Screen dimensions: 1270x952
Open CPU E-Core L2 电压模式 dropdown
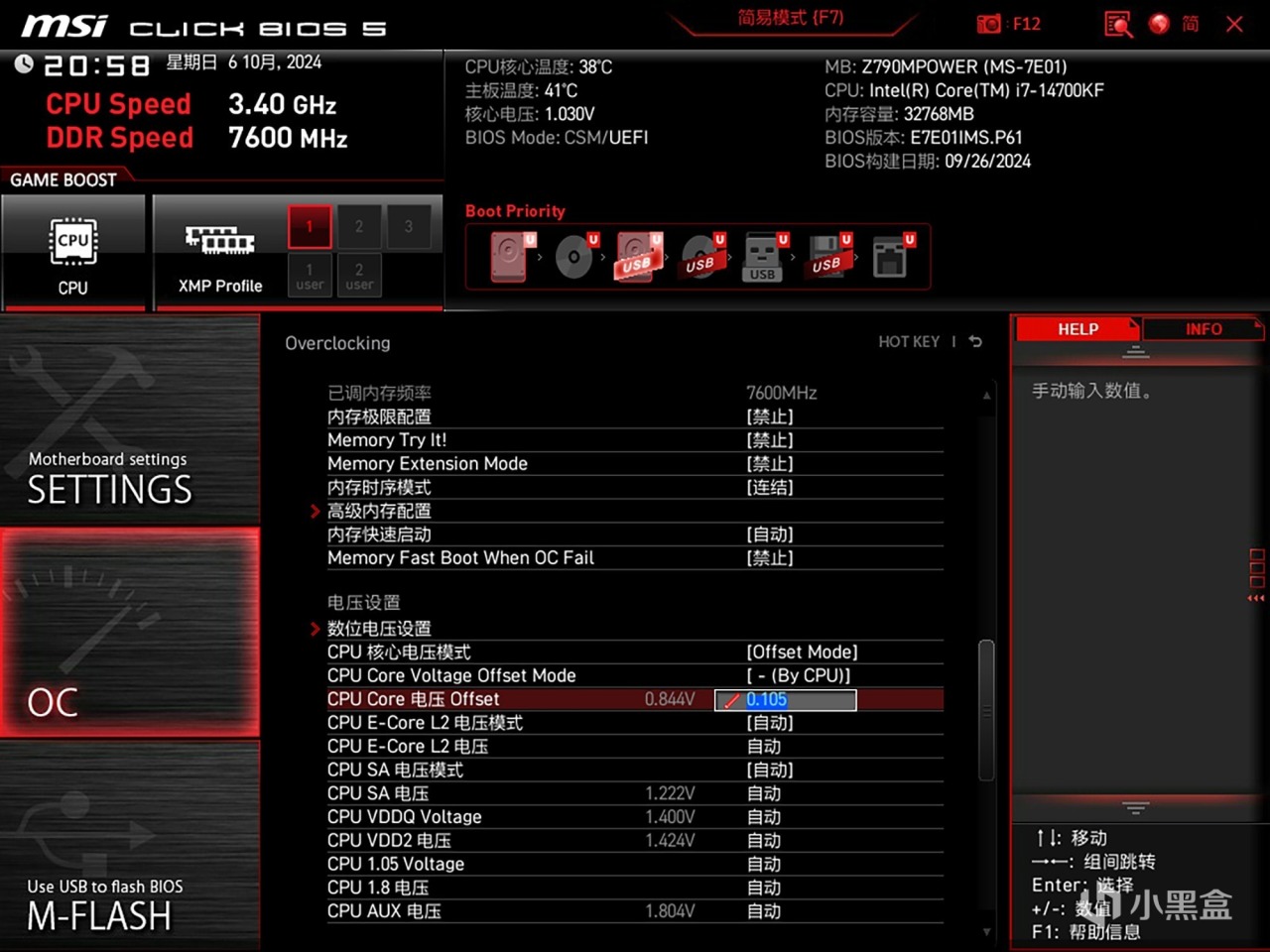[x=770, y=723]
